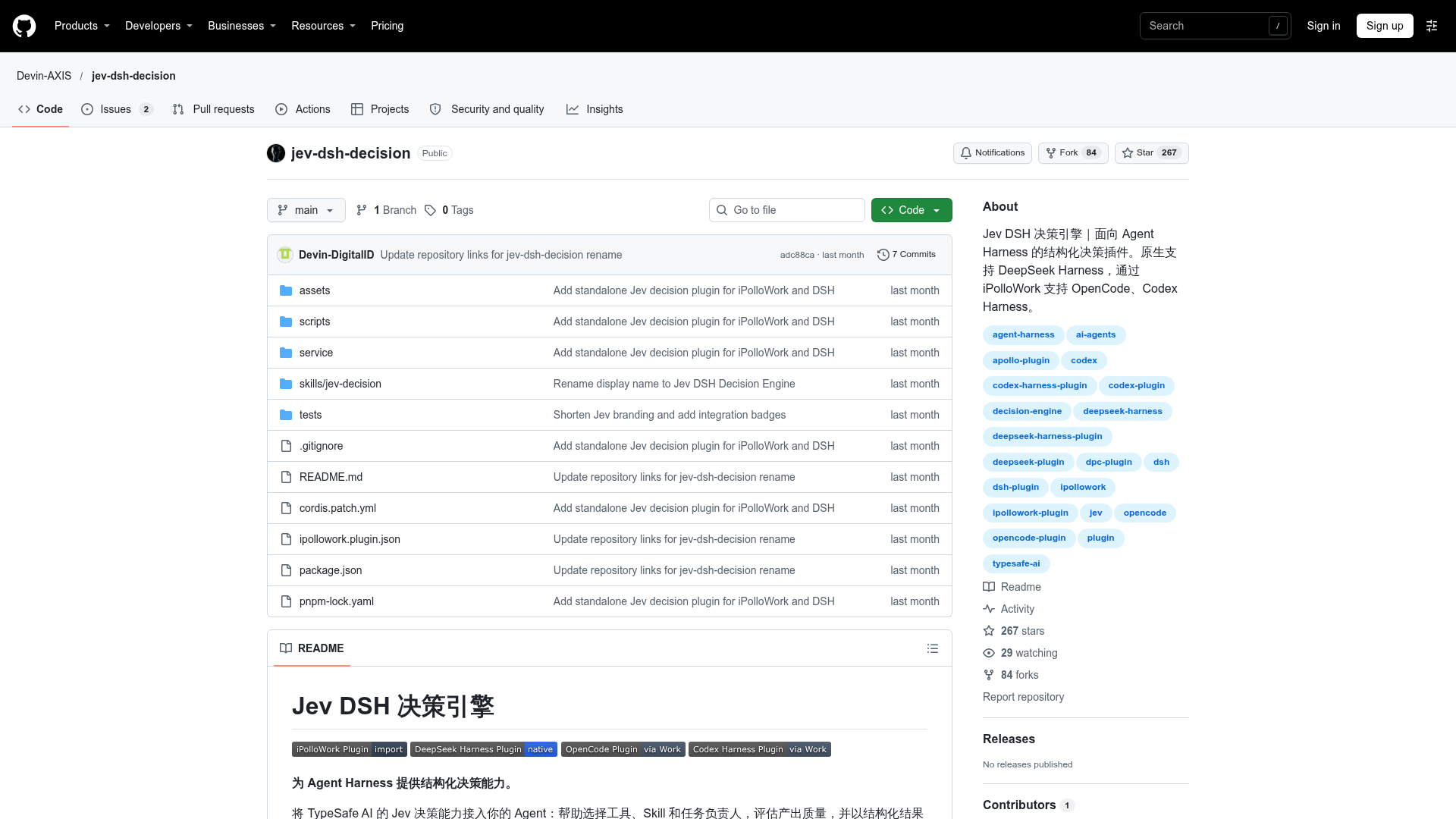Open the deepseek-harness topic tag
1456x819 pixels.
coord(1122,412)
